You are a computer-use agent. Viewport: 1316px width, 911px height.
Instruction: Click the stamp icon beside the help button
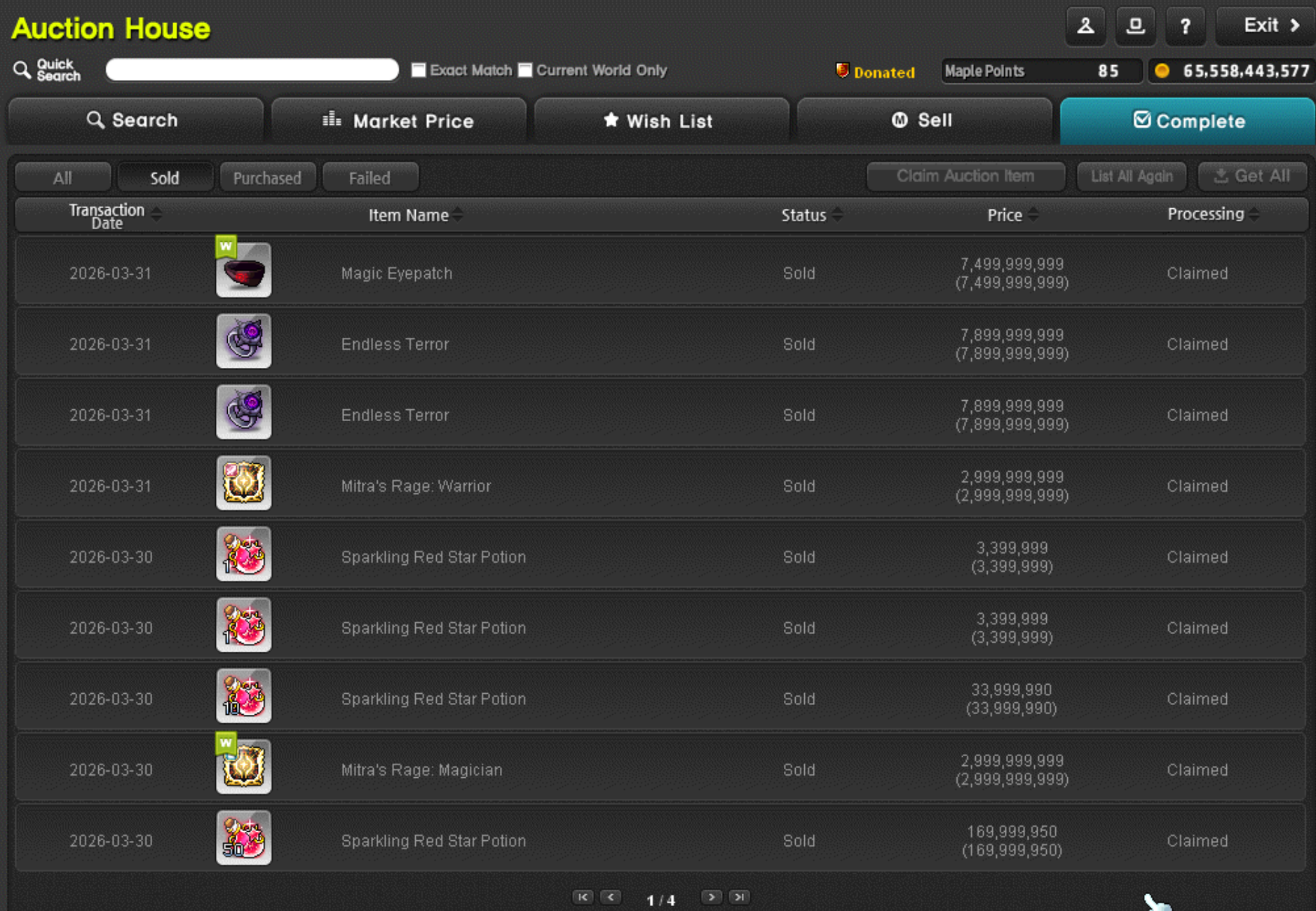(x=1135, y=27)
